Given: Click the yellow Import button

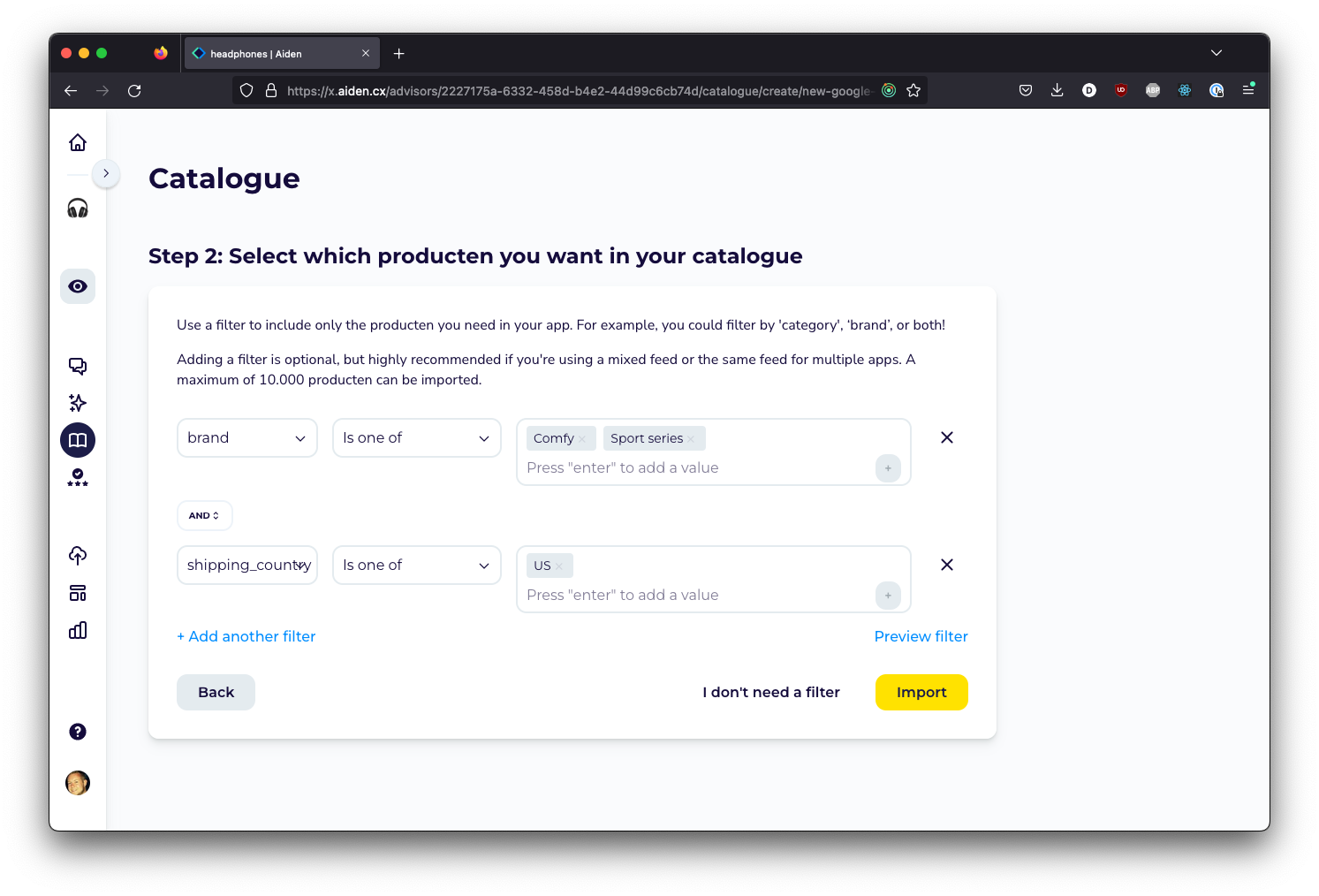Looking at the screenshot, I should click(921, 693).
